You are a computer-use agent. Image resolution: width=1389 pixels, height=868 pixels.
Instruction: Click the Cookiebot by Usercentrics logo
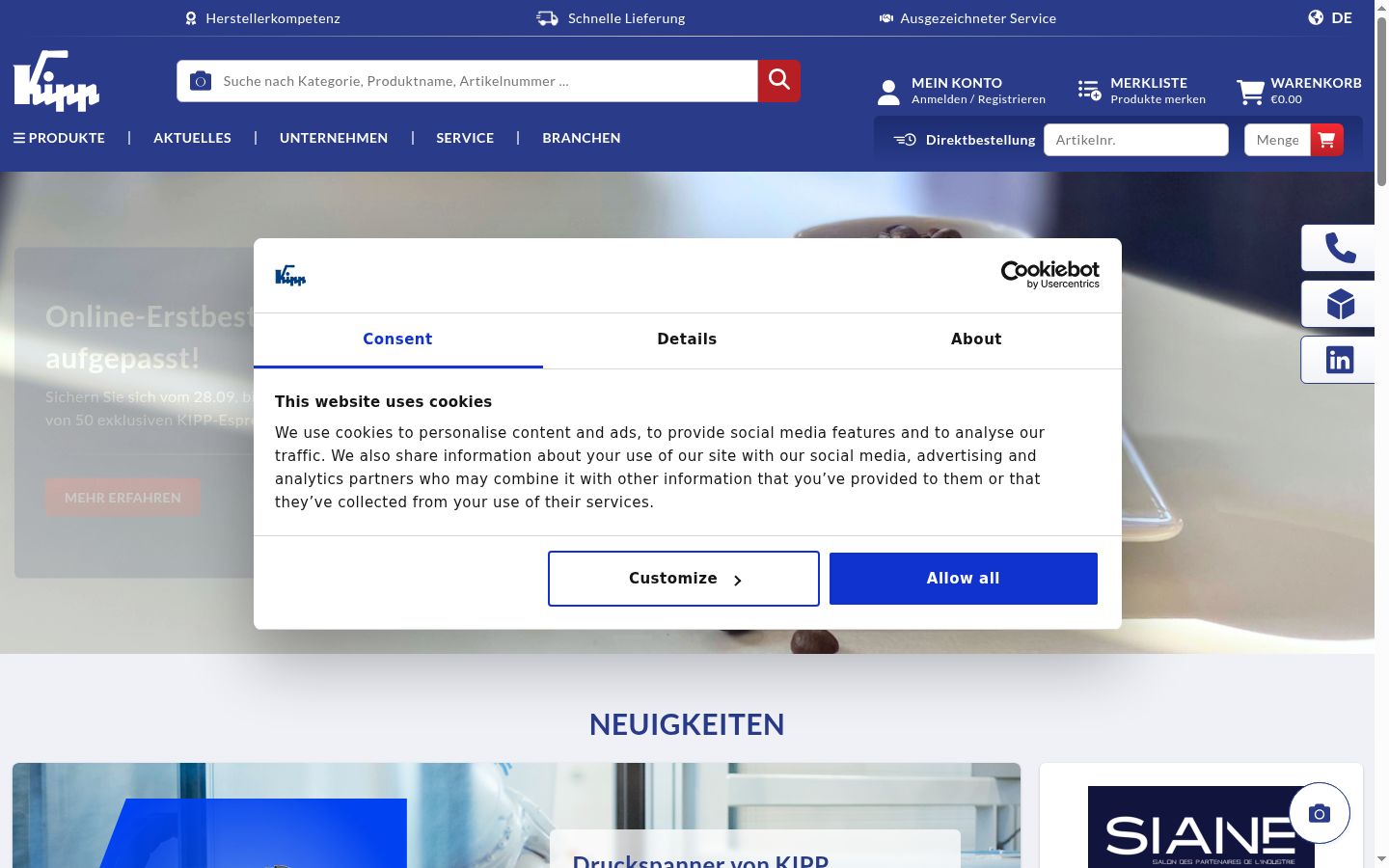(x=1050, y=275)
